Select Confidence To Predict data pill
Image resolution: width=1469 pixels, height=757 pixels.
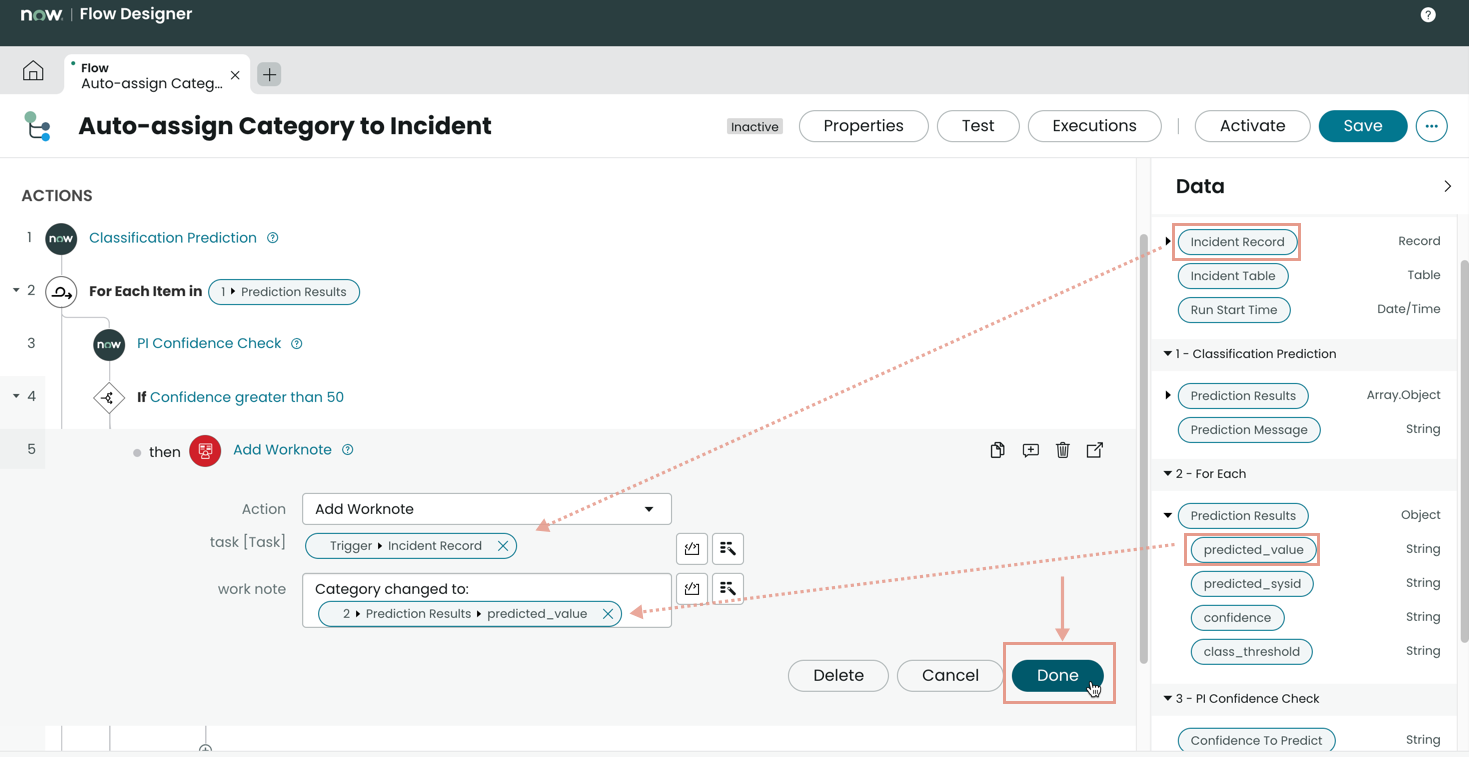click(1256, 741)
